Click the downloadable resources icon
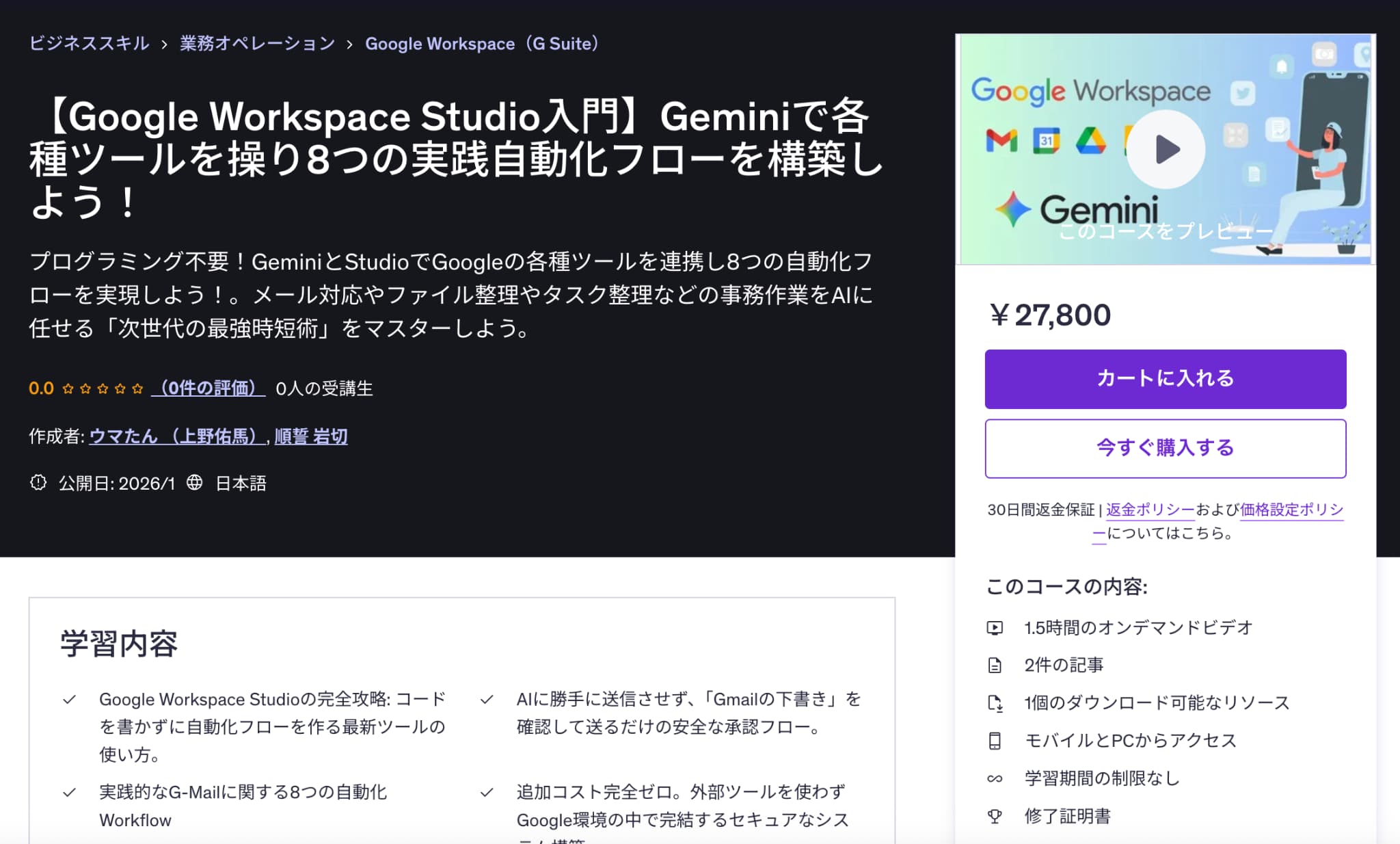The height and width of the screenshot is (844, 1400). [995, 703]
